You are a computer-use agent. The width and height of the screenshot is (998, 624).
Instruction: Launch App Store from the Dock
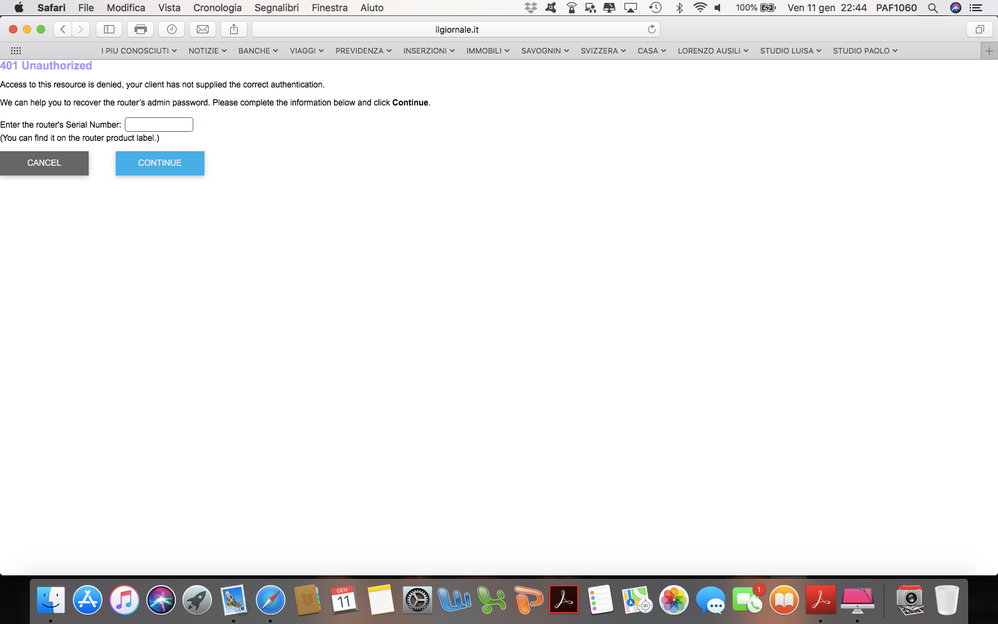point(87,600)
